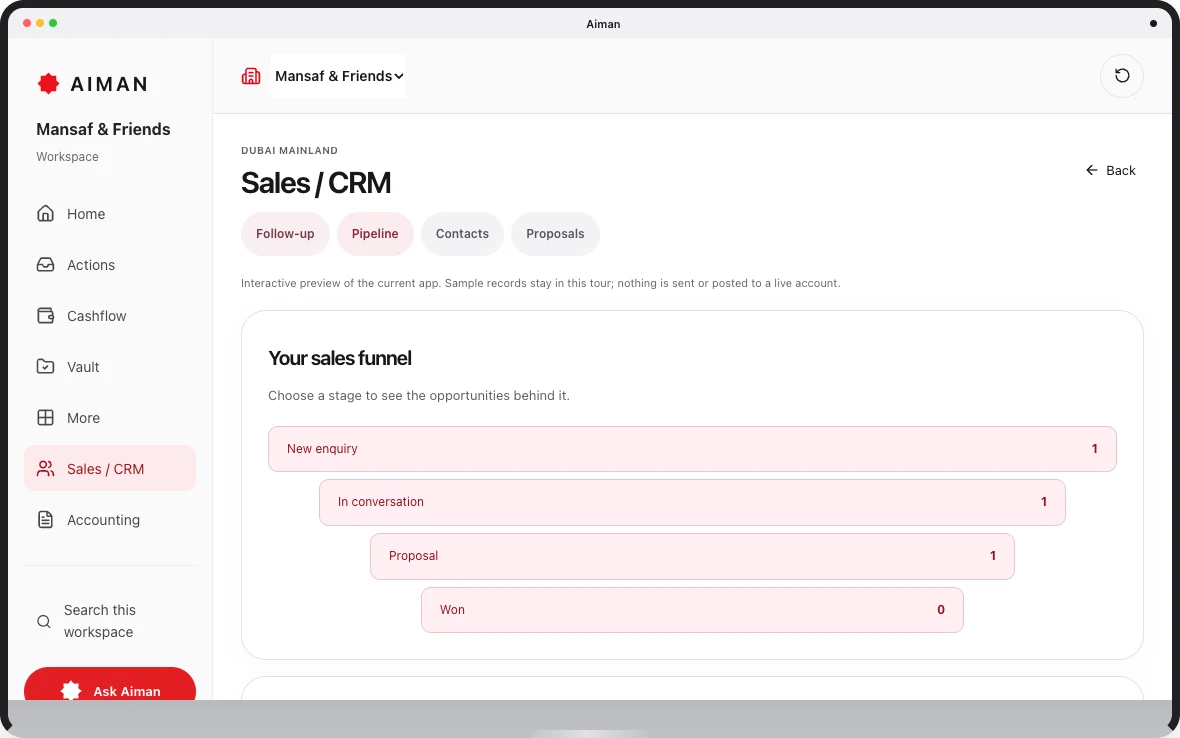Viewport: 1180px width, 738px height.
Task: Click the Cashflow wallet icon
Action: (x=45, y=316)
